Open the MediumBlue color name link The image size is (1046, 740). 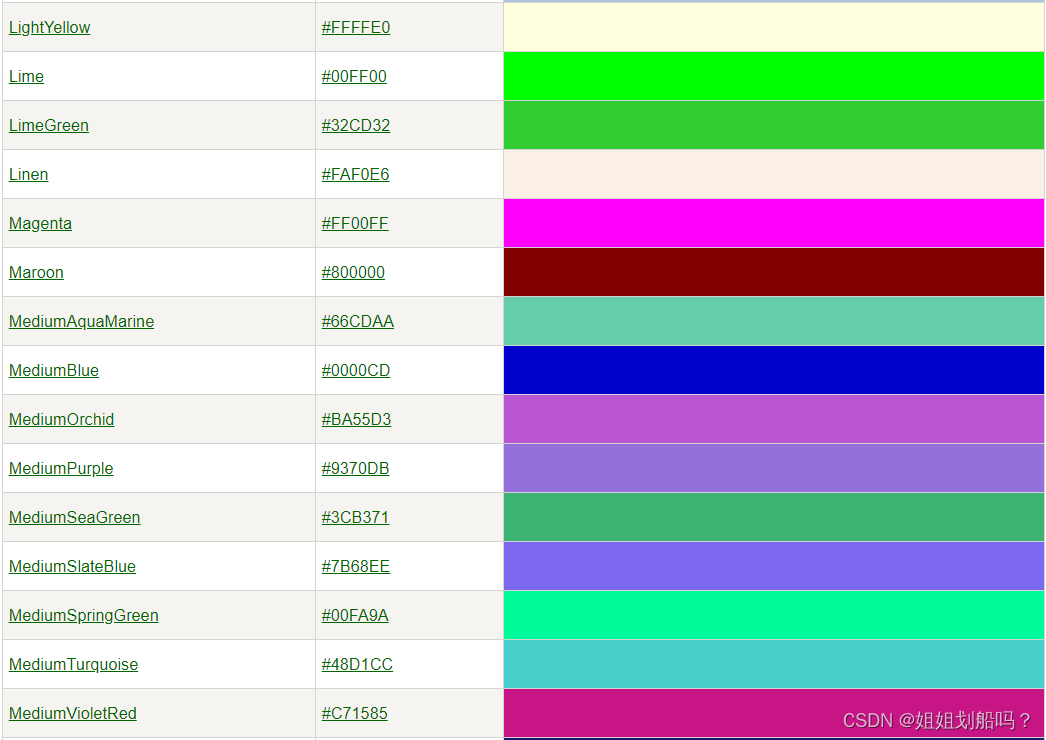tap(54, 370)
